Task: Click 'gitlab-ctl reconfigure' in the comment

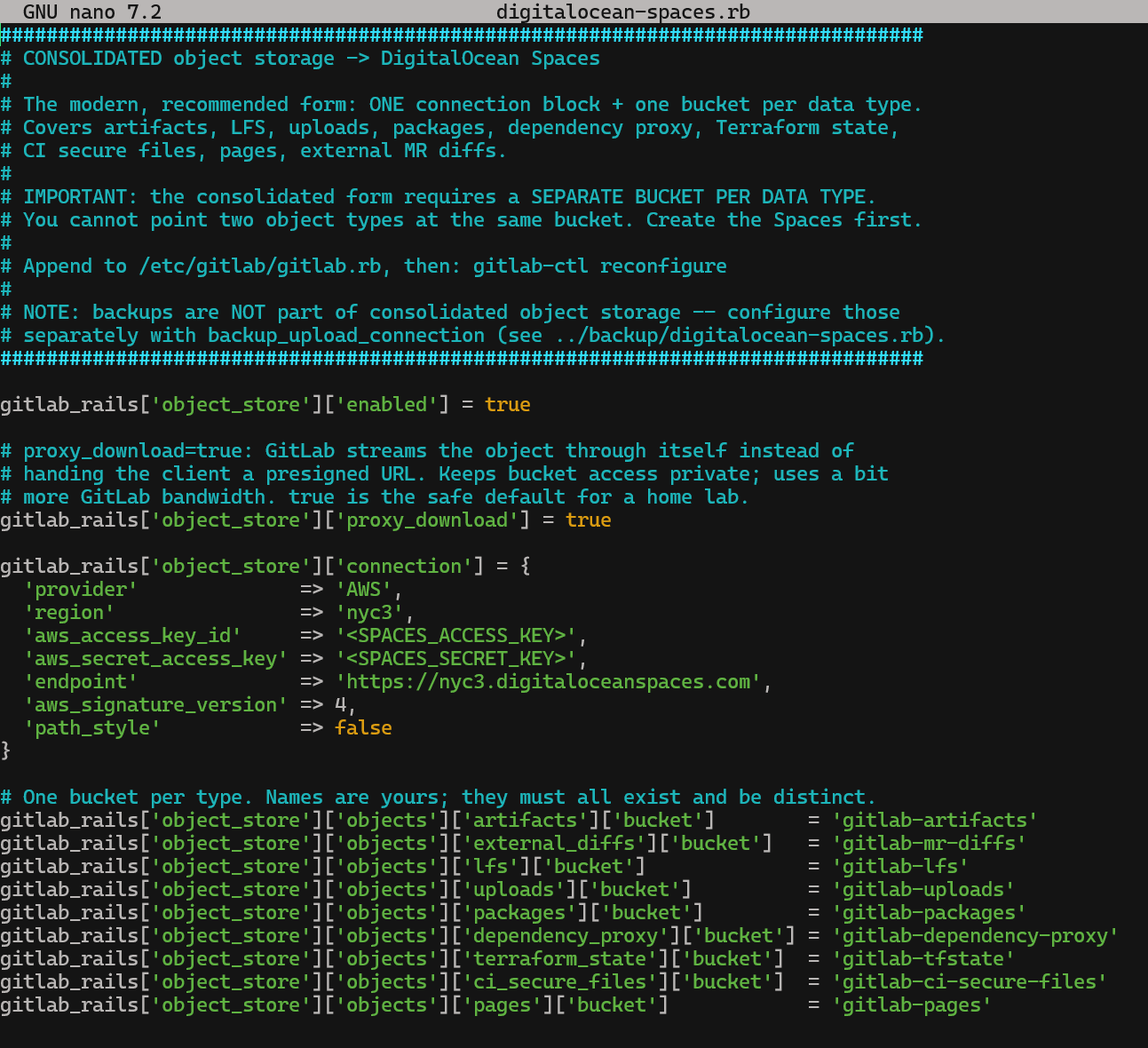Action: 599,266
